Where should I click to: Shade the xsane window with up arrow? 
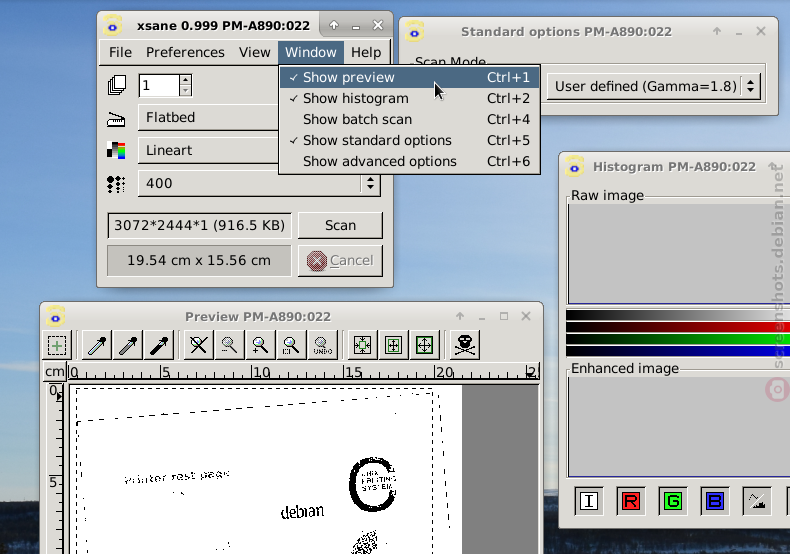(x=334, y=25)
